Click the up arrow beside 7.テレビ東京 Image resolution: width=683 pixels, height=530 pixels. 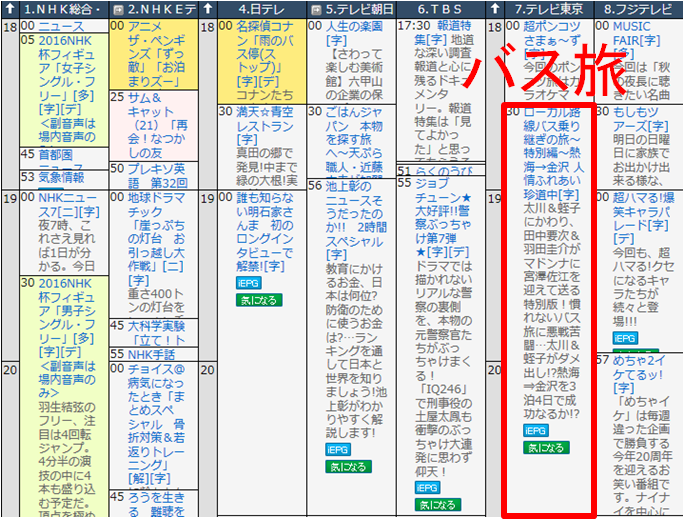pos(494,9)
